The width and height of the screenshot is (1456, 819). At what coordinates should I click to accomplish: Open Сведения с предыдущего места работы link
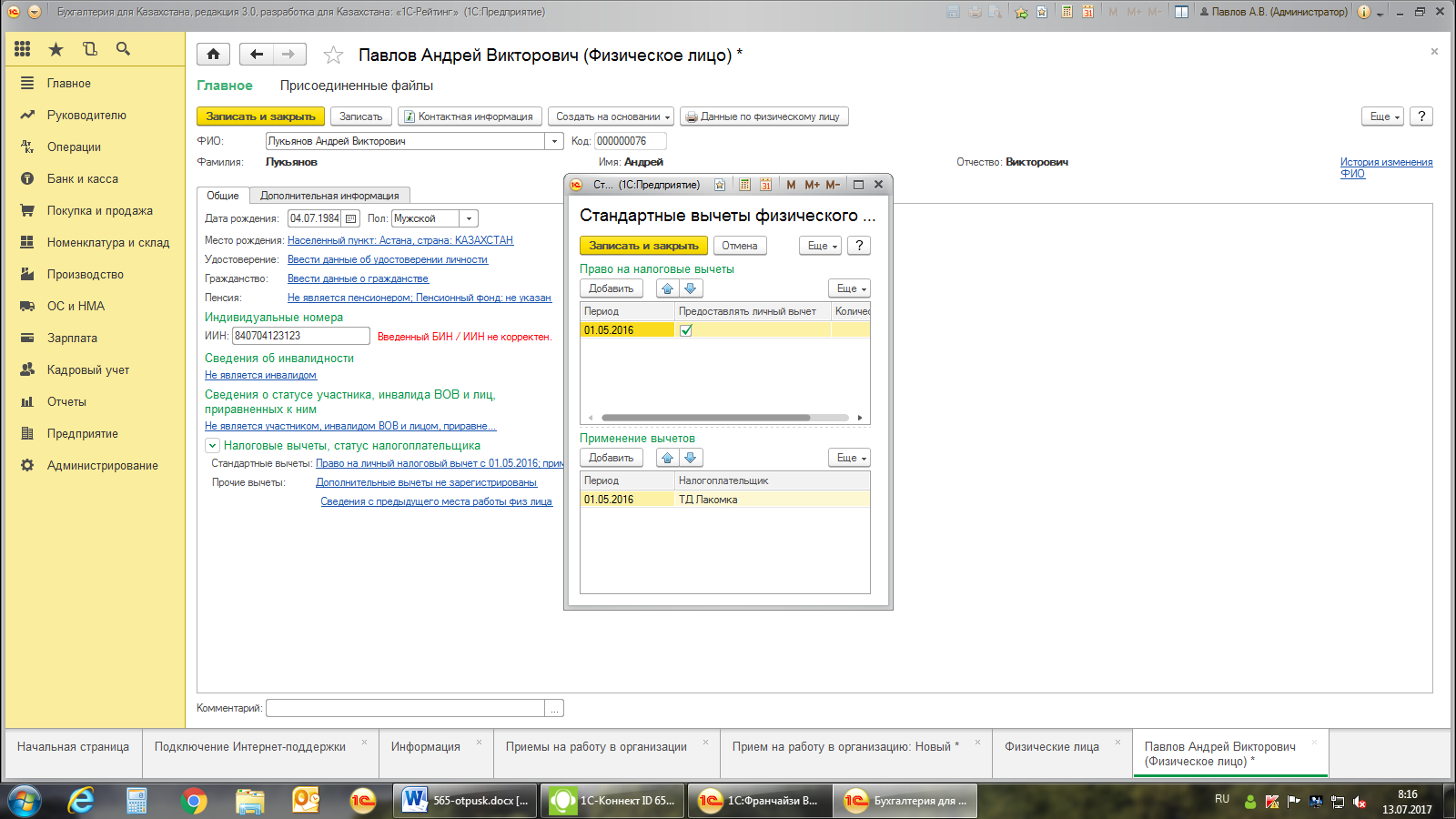point(436,501)
